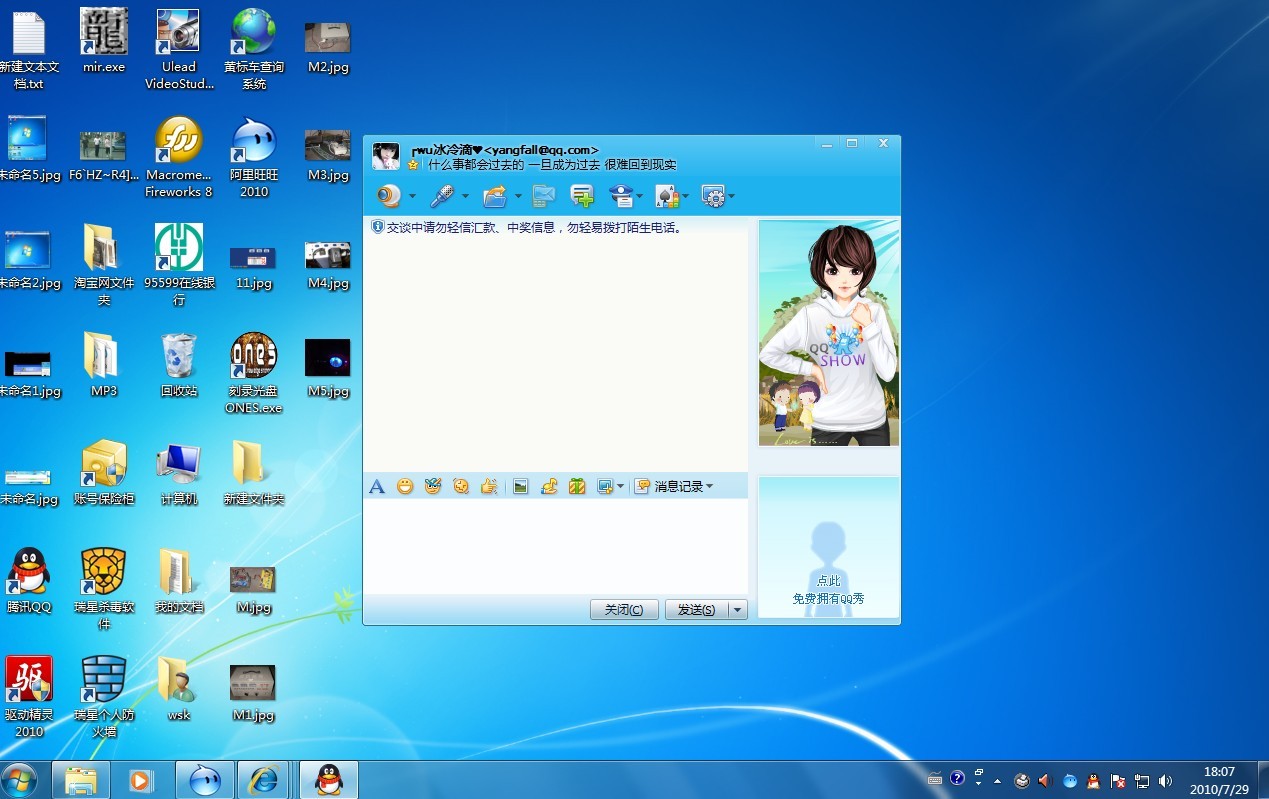Click the send picture icon
Screen dimensions: 1269x799
click(520, 487)
